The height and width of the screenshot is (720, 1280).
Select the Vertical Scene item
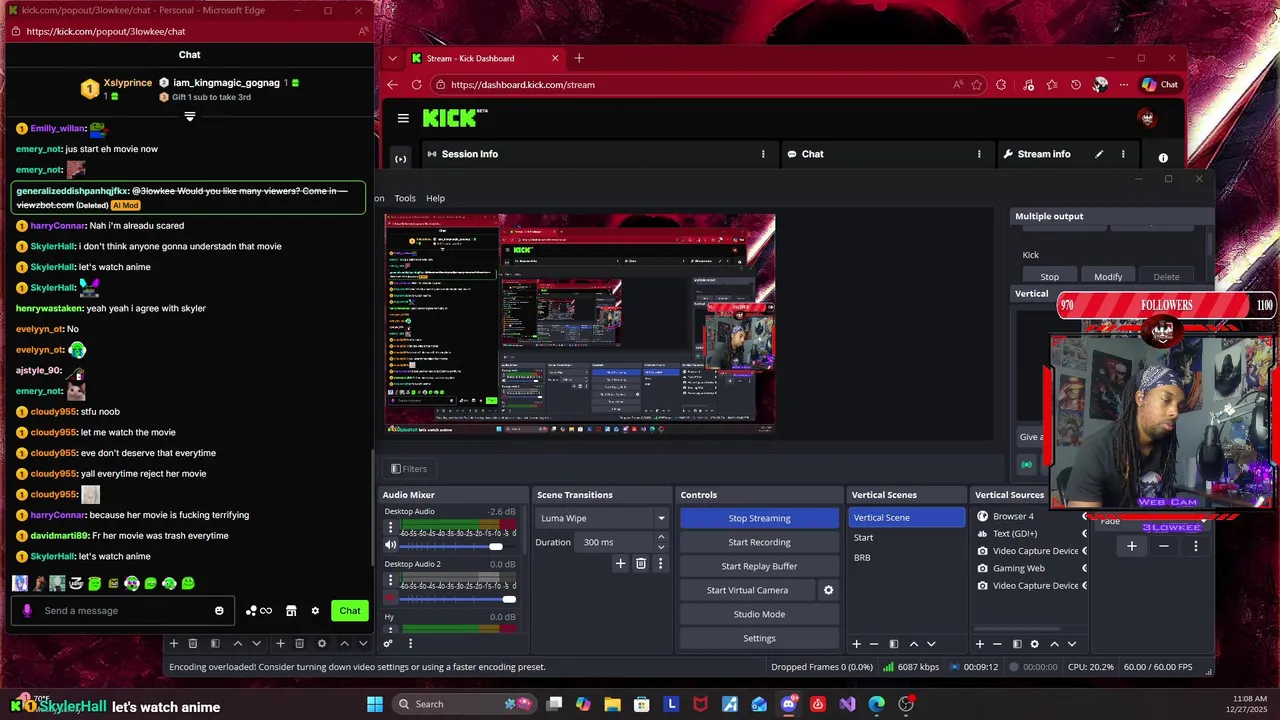tap(907, 517)
